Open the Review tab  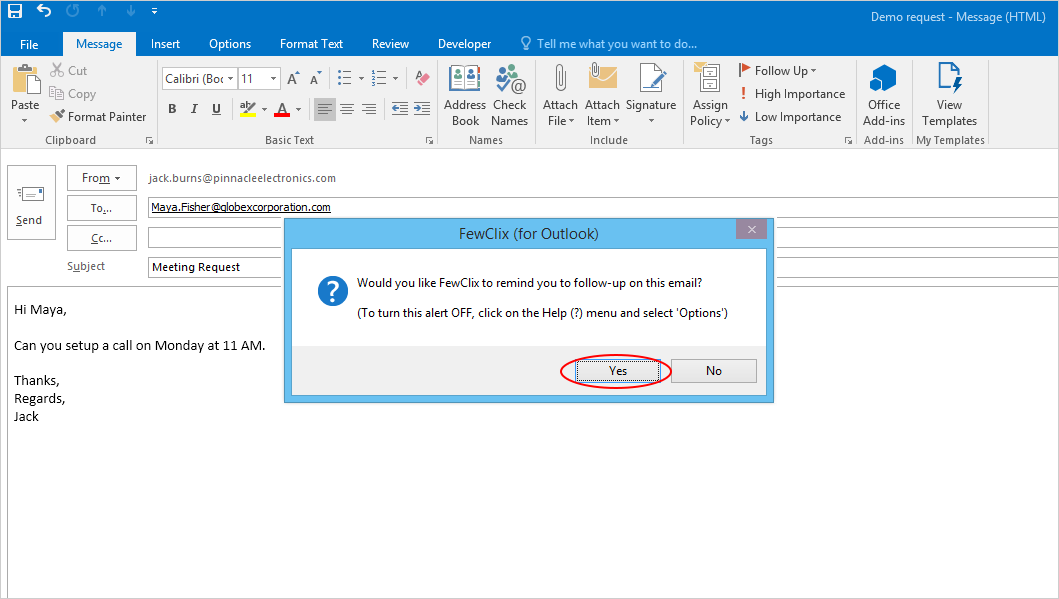pos(390,44)
